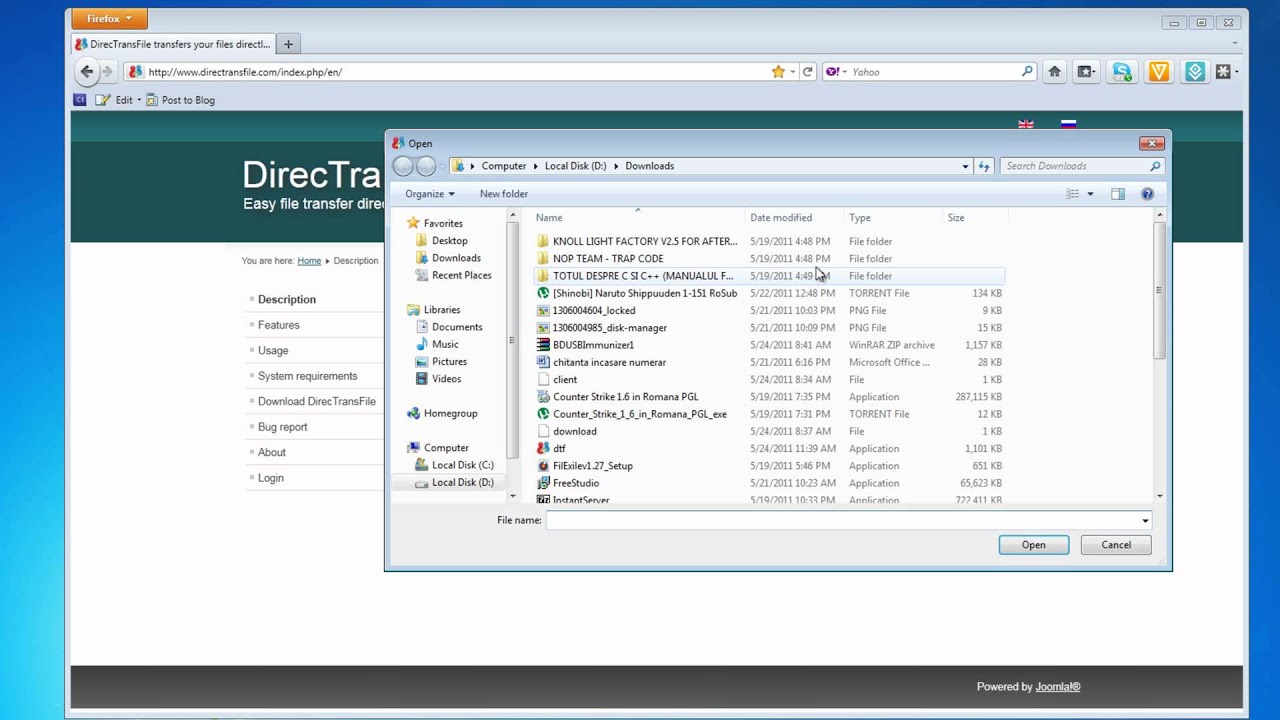Open the Desktop favorite in the navigation pane
Screen dimensions: 1280x720
pyautogui.click(x=449, y=241)
